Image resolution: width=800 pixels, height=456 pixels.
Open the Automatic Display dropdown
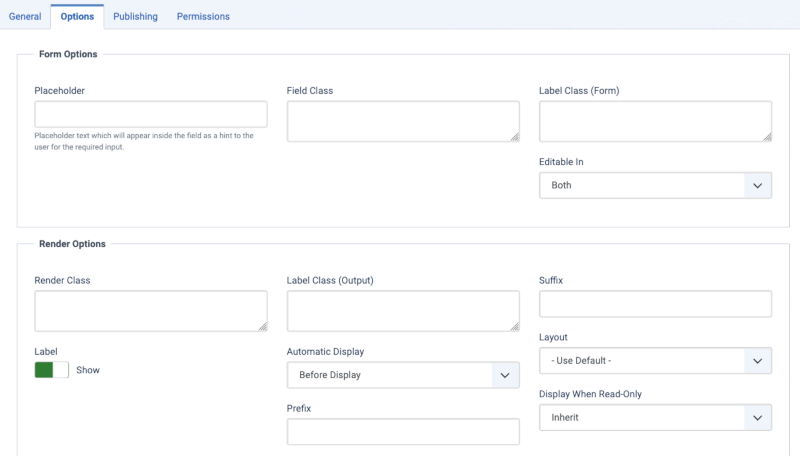tap(403, 375)
